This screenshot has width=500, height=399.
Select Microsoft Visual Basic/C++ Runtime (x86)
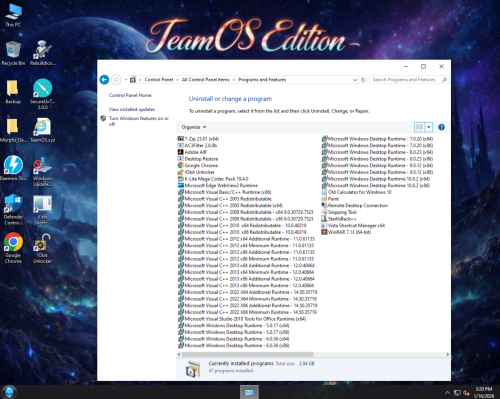point(224,192)
